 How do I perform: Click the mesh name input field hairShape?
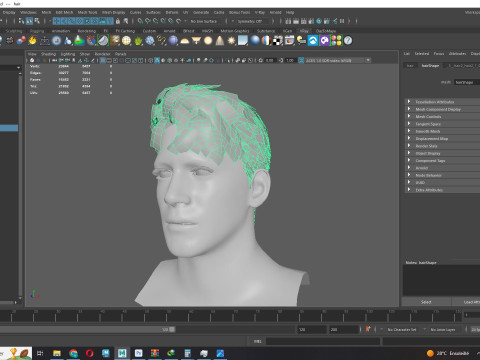point(467,82)
